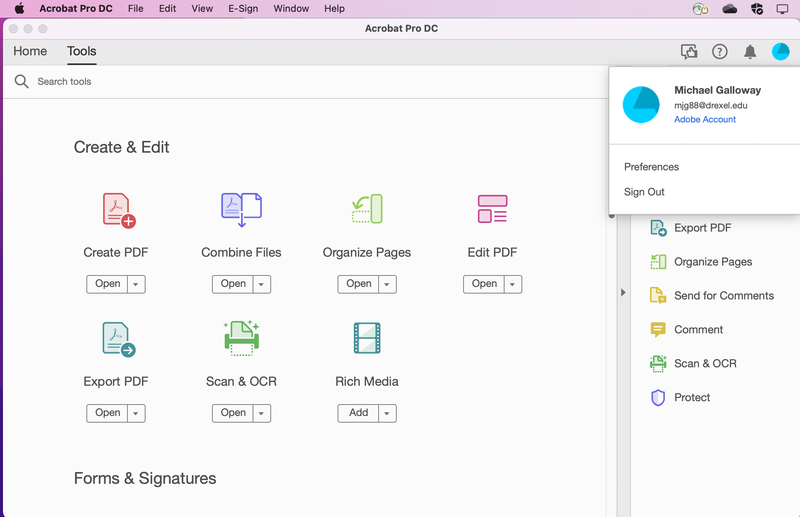Click the vertical scrollbar thumb of the tools list
Image resolution: width=800 pixels, height=517 pixels.
point(611,216)
